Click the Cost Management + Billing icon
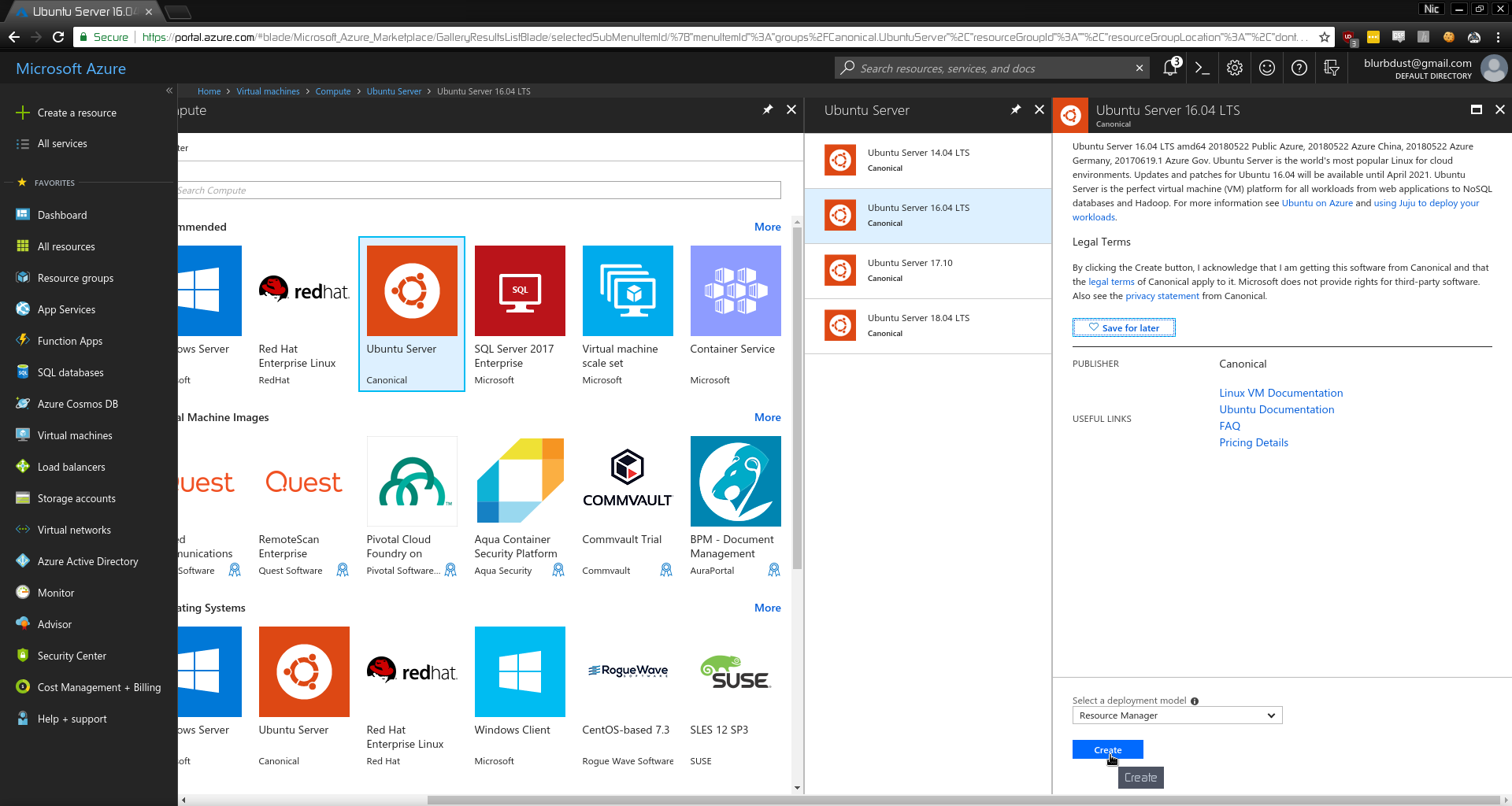Screen dimensions: 1512x806 [x=23, y=686]
